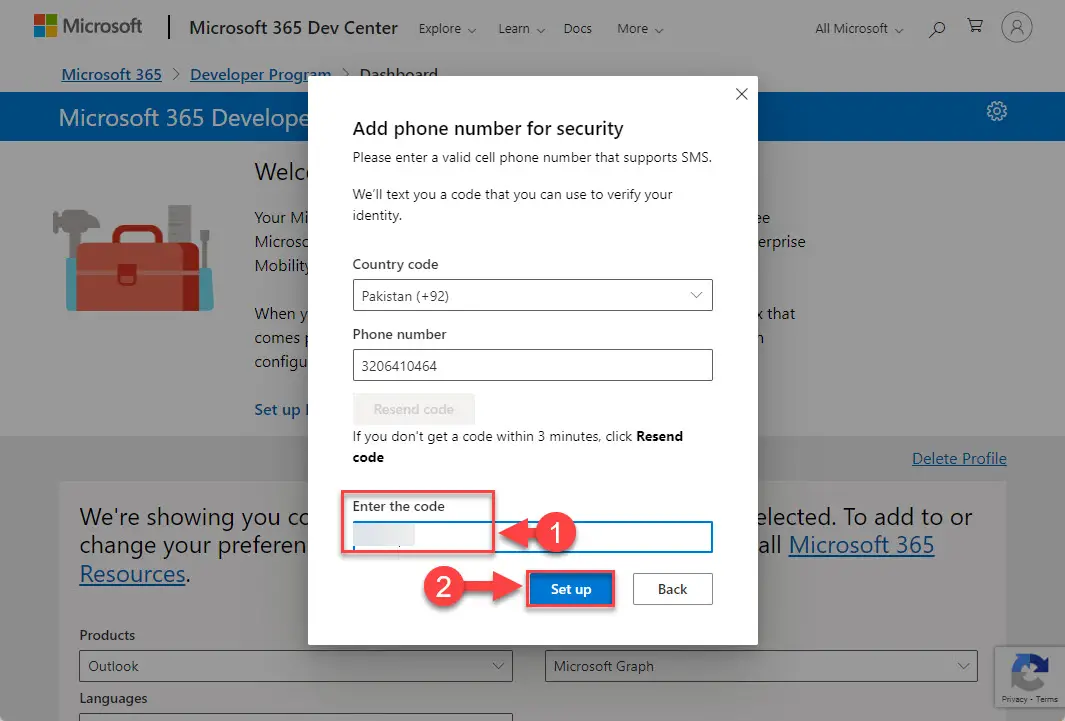Image resolution: width=1065 pixels, height=721 pixels.
Task: Open the Microsoft Graph dropdown
Action: pyautogui.click(x=761, y=666)
